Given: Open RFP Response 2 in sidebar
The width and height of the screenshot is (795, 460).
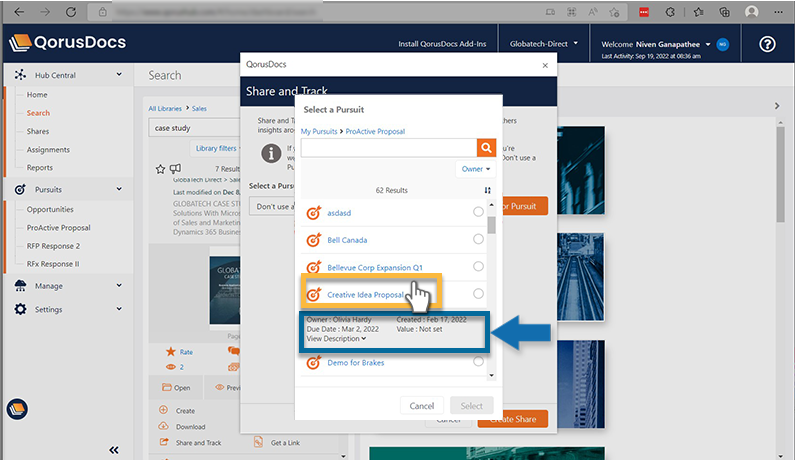Looking at the screenshot, I should tap(53, 246).
